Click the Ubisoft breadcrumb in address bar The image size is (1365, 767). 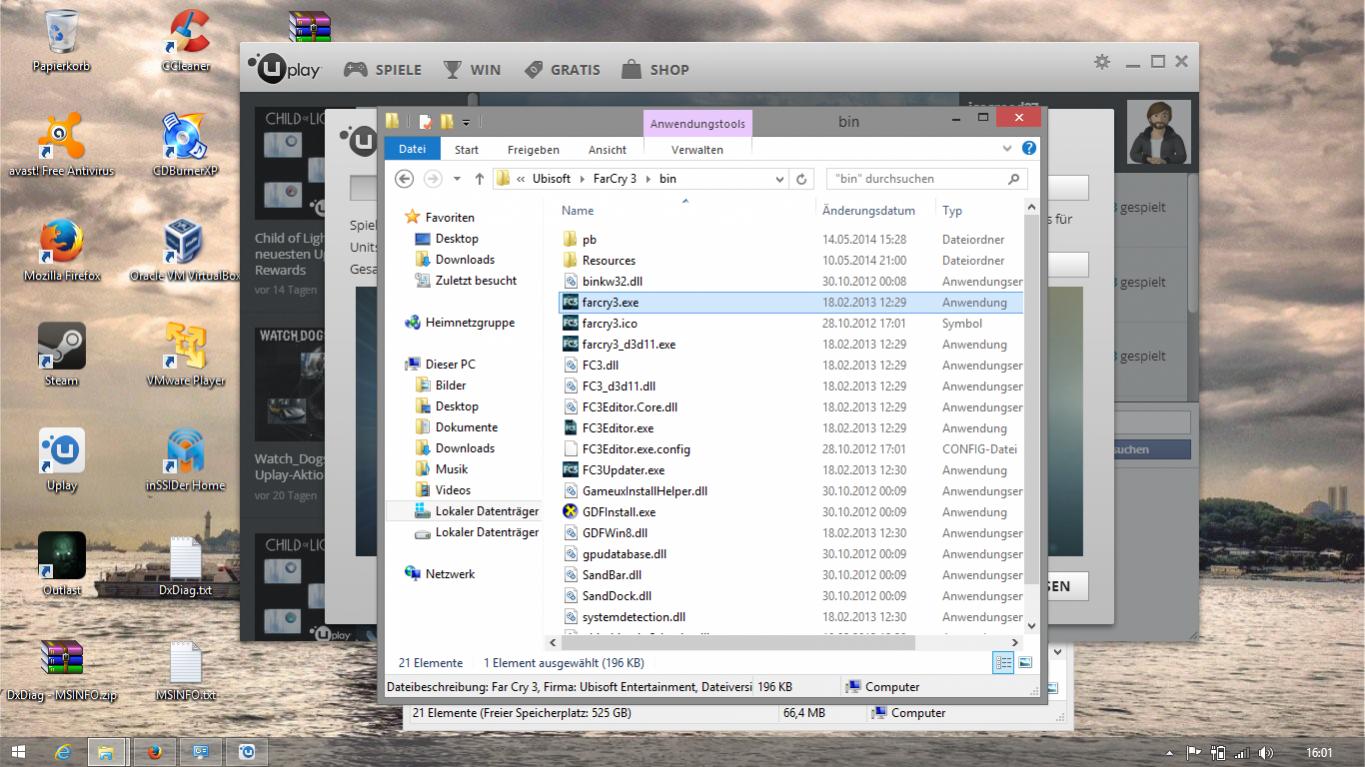point(551,179)
